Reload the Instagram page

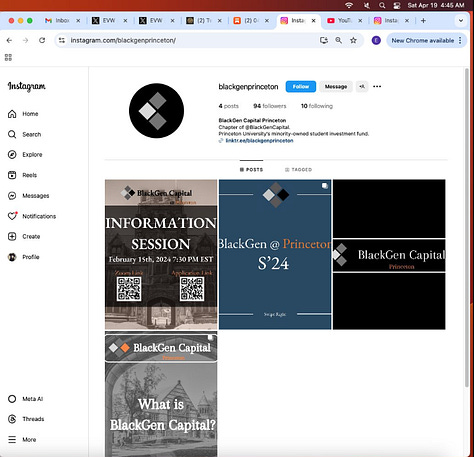42,40
